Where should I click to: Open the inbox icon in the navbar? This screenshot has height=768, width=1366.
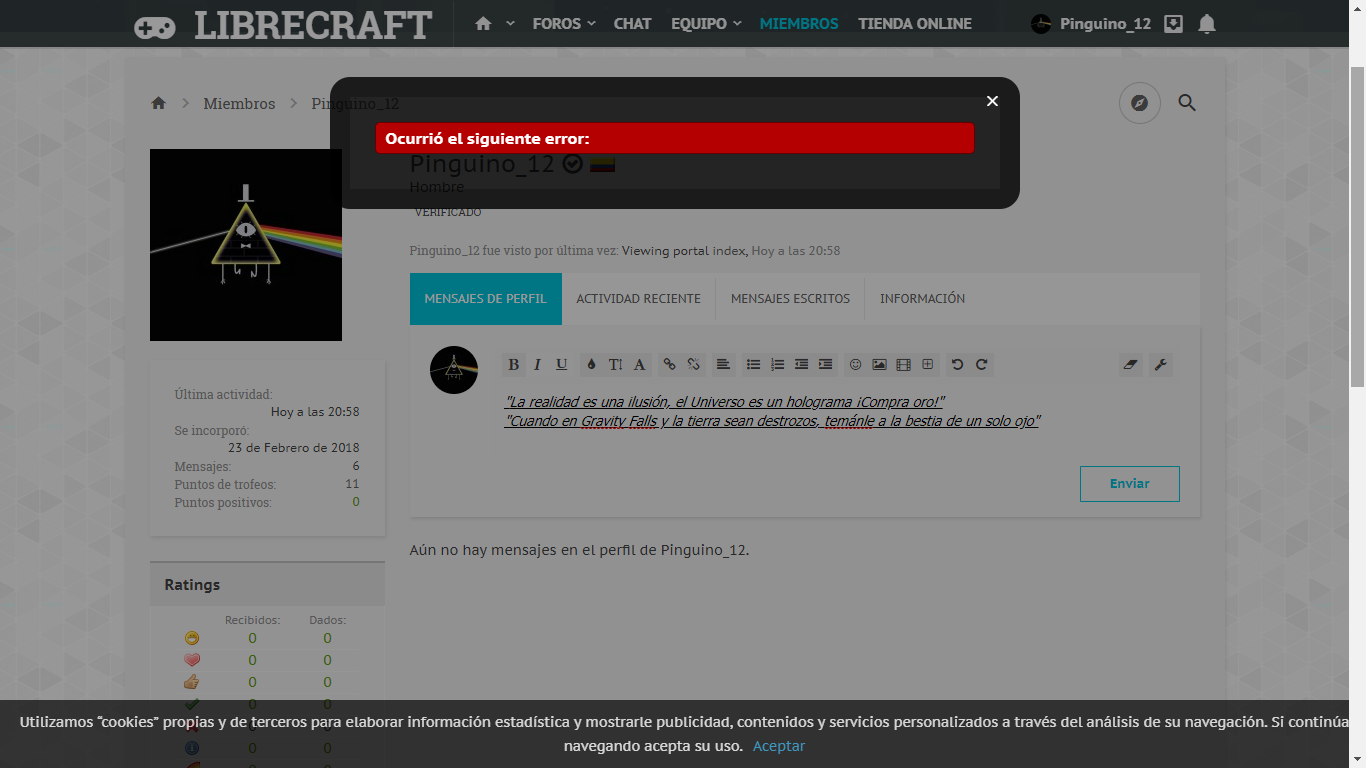click(1174, 23)
